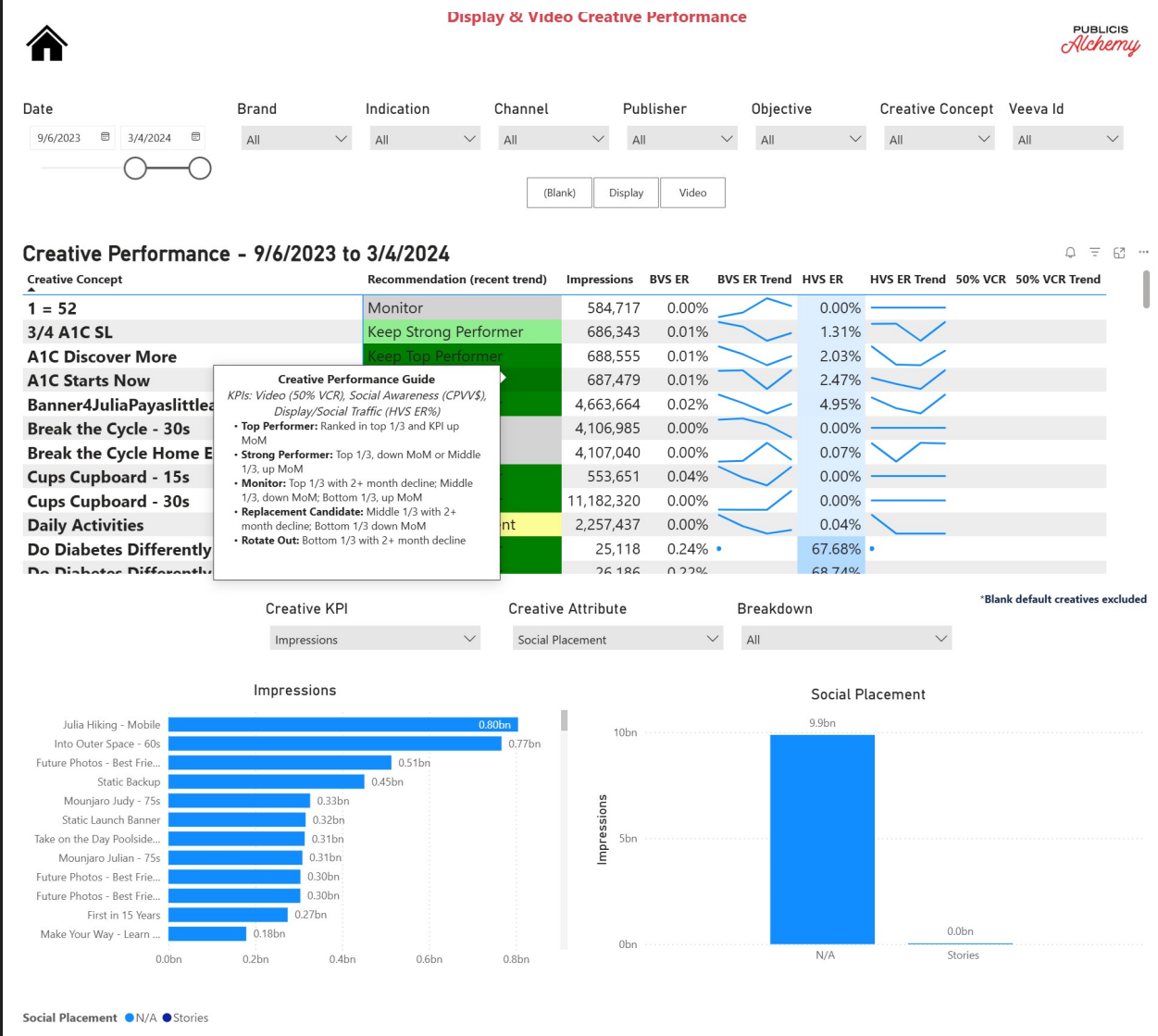1158x1036 pixels.
Task: Click the right date slider handle
Action: click(200, 169)
